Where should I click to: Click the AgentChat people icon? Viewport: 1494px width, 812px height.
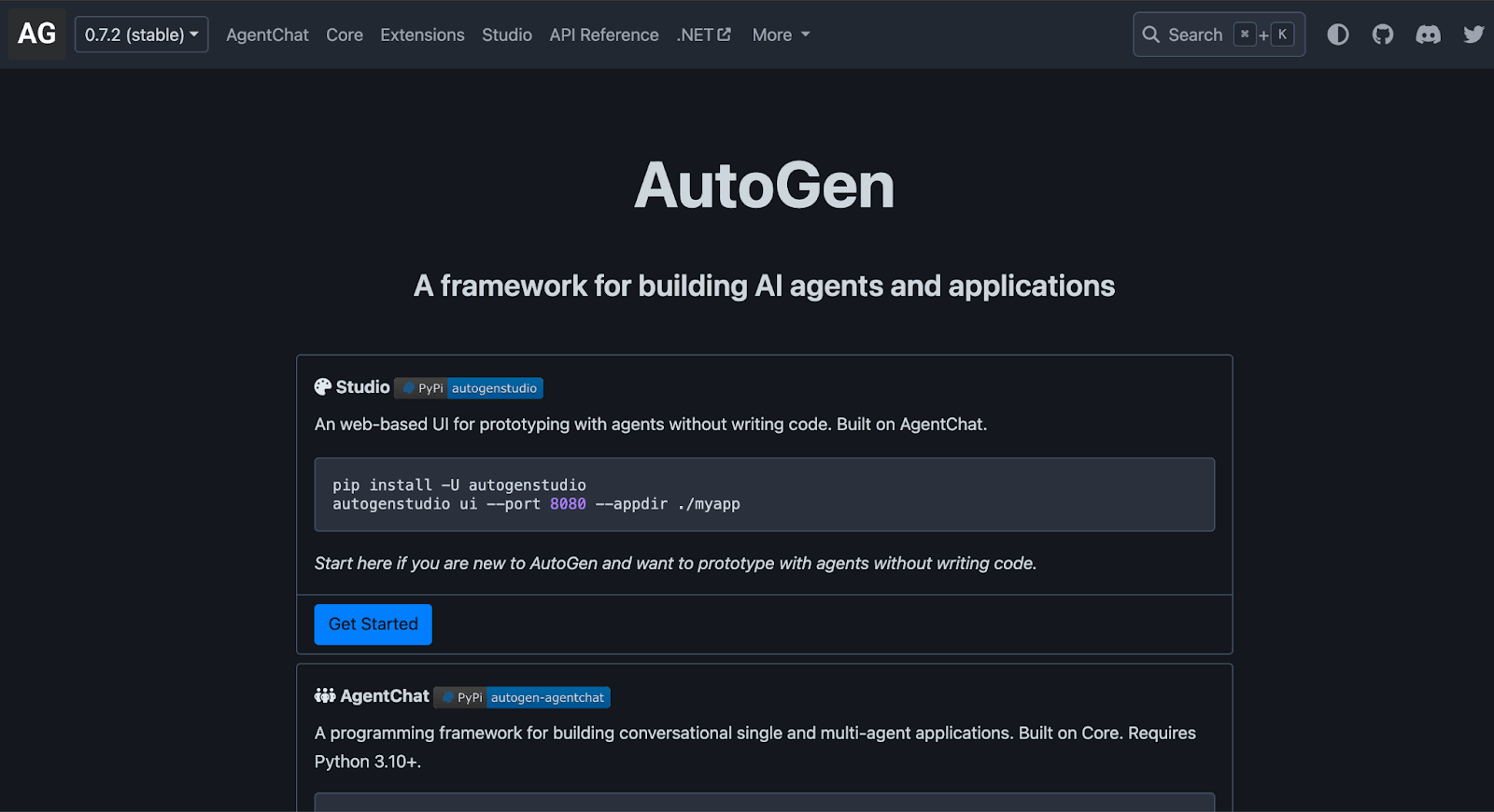click(325, 696)
